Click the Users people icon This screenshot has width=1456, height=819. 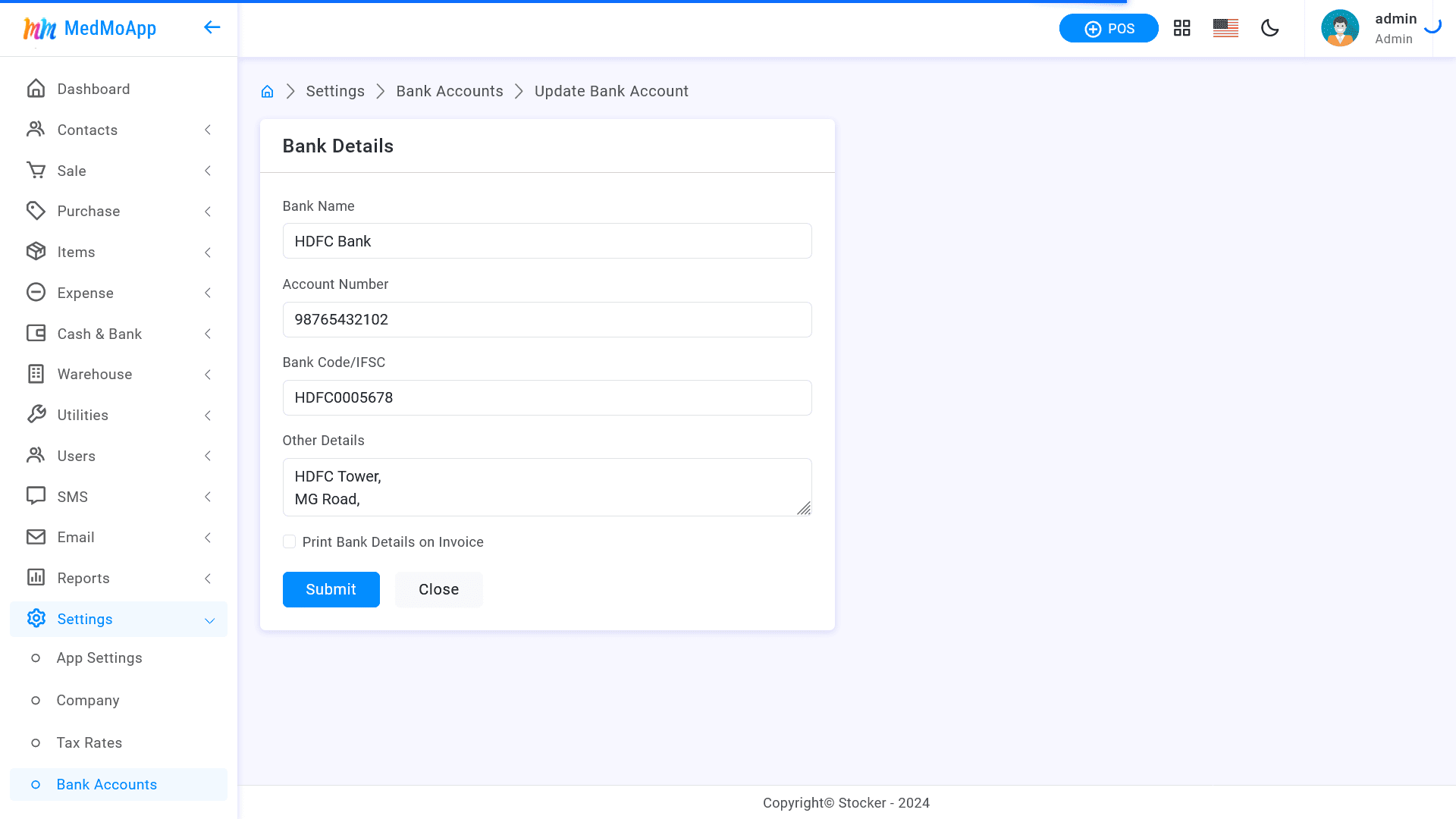36,456
